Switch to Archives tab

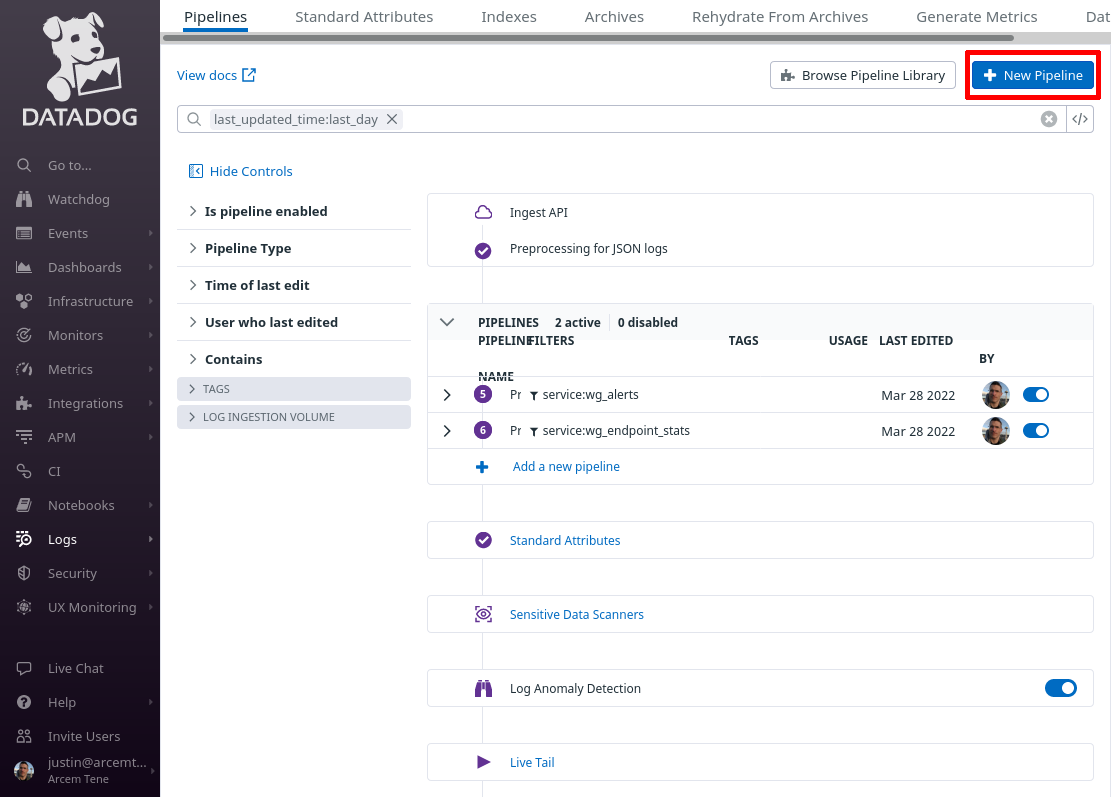pyautogui.click(x=614, y=16)
